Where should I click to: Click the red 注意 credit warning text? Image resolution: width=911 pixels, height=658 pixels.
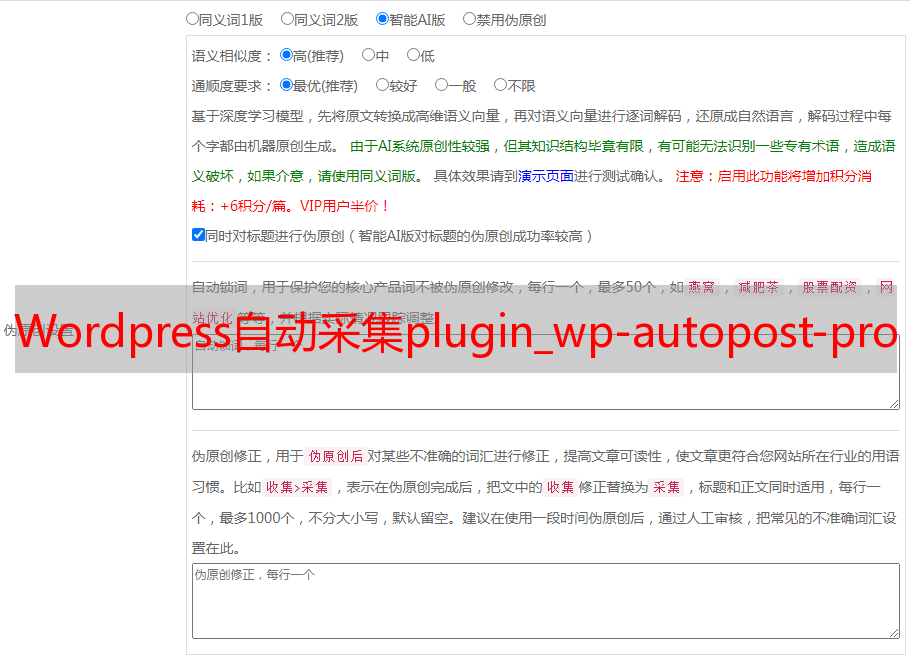[x=531, y=191]
